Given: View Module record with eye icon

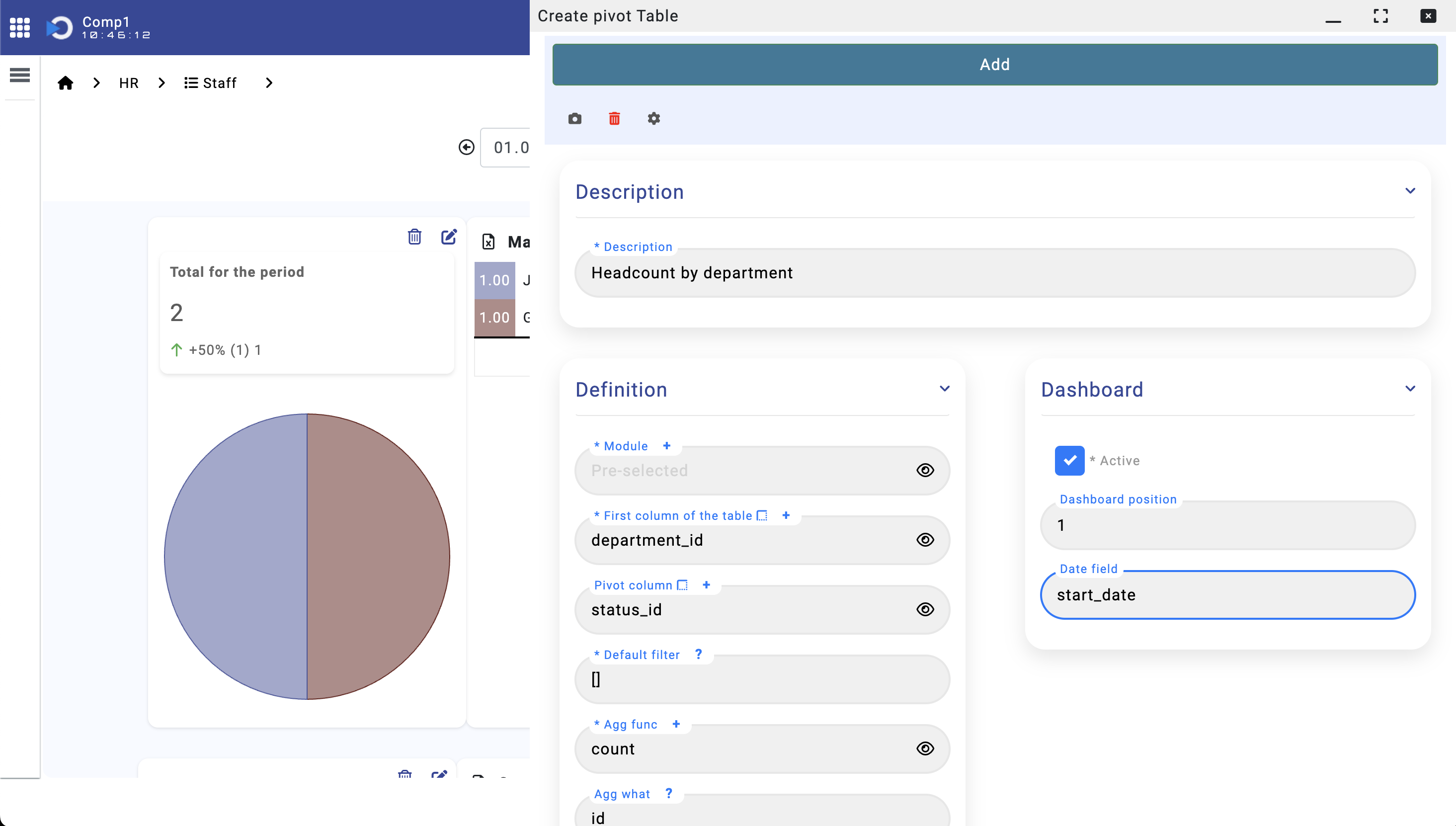Looking at the screenshot, I should tap(925, 470).
